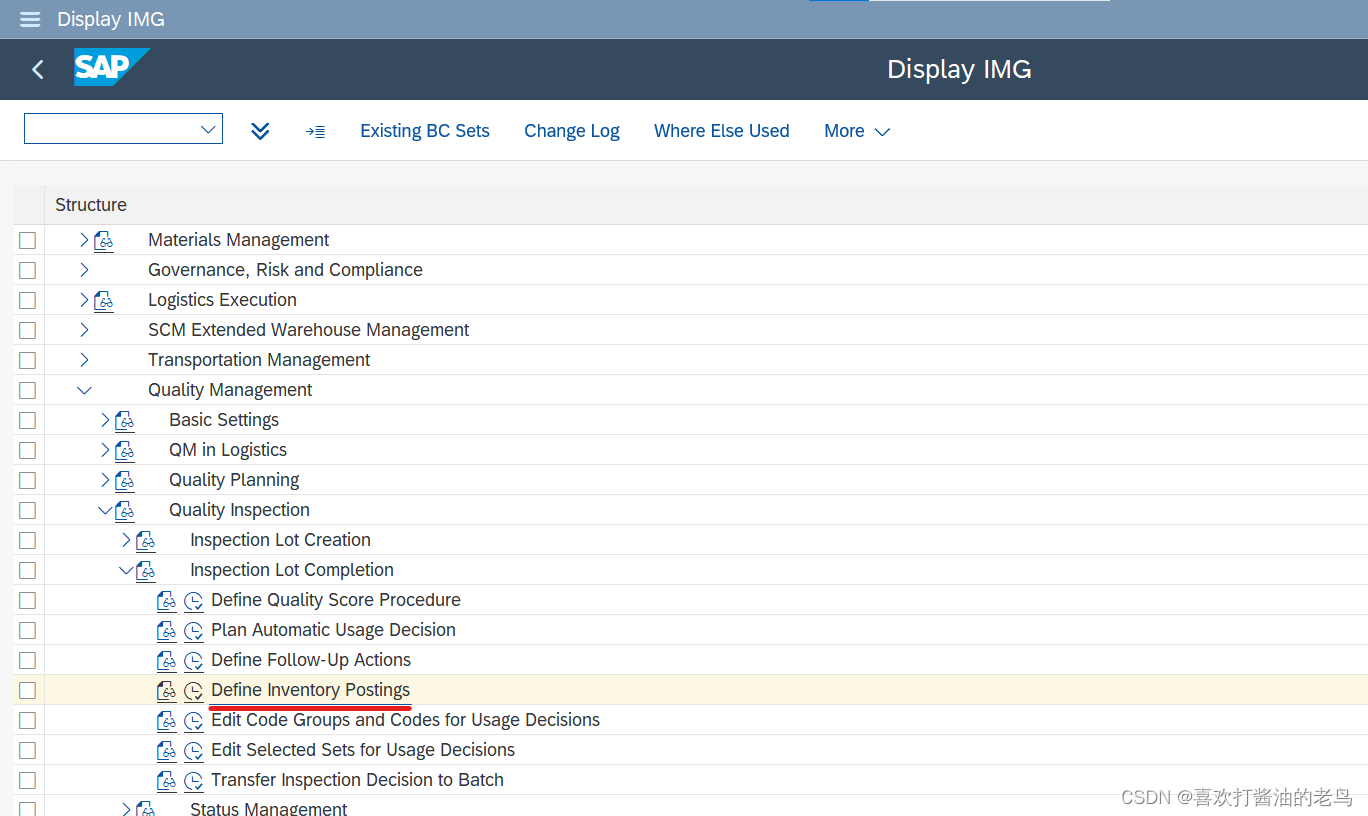Expand the Basic Settings node
1368x816 pixels.
[106, 420]
